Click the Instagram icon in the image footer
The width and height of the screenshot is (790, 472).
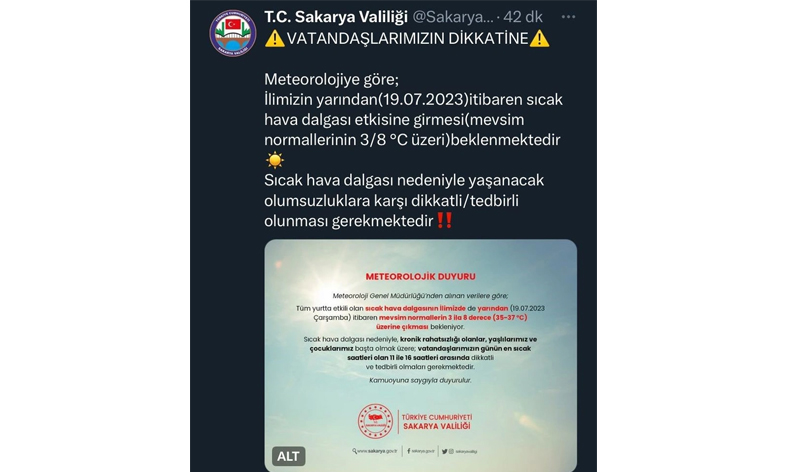pyautogui.click(x=451, y=451)
